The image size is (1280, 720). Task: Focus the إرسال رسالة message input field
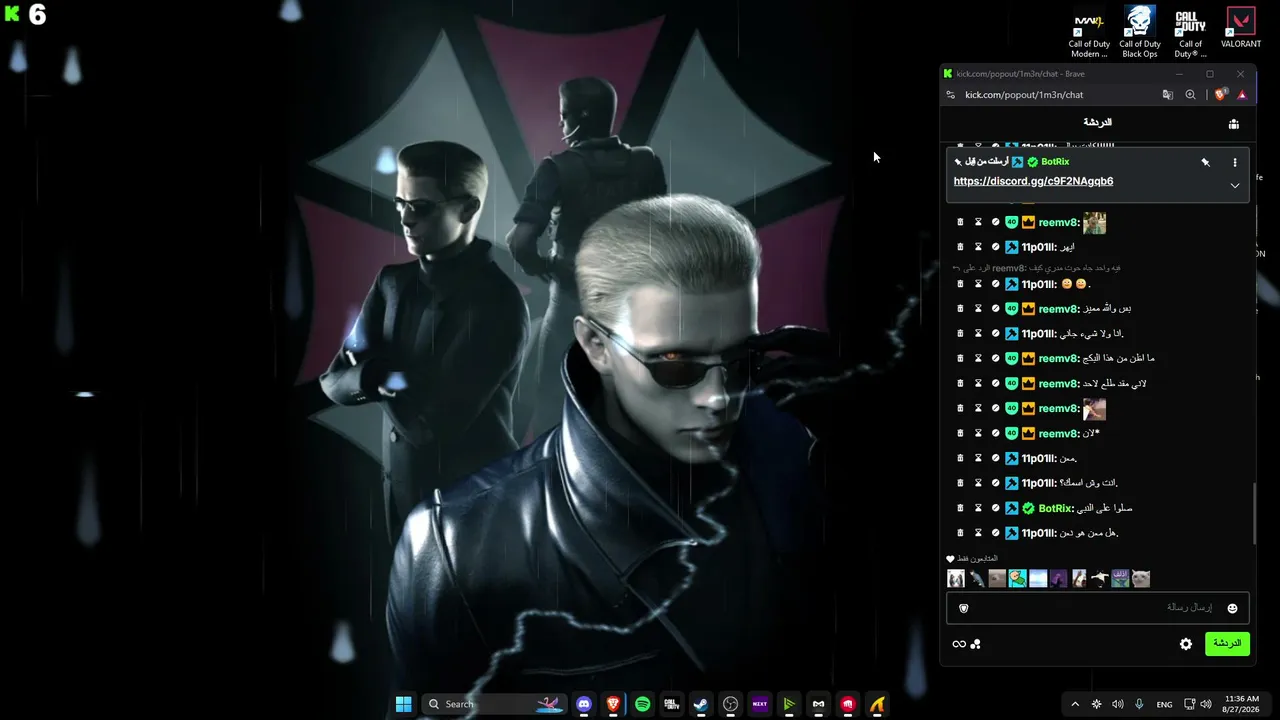[x=1097, y=608]
